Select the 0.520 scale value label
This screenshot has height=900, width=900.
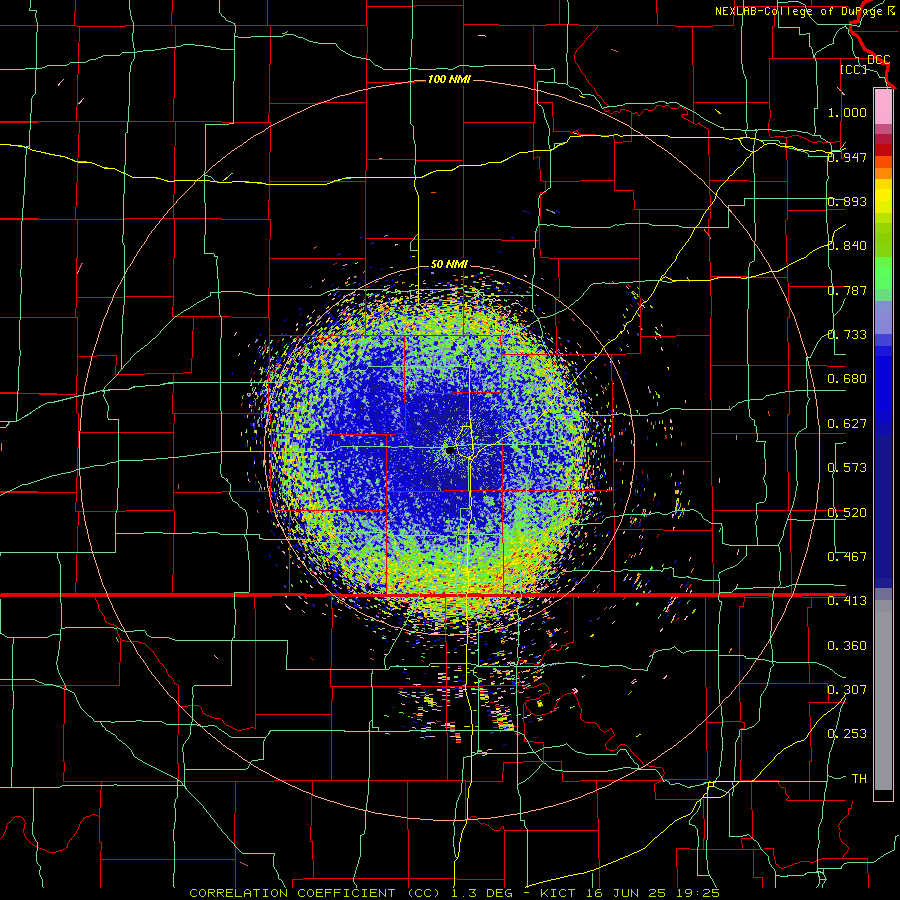click(x=847, y=513)
